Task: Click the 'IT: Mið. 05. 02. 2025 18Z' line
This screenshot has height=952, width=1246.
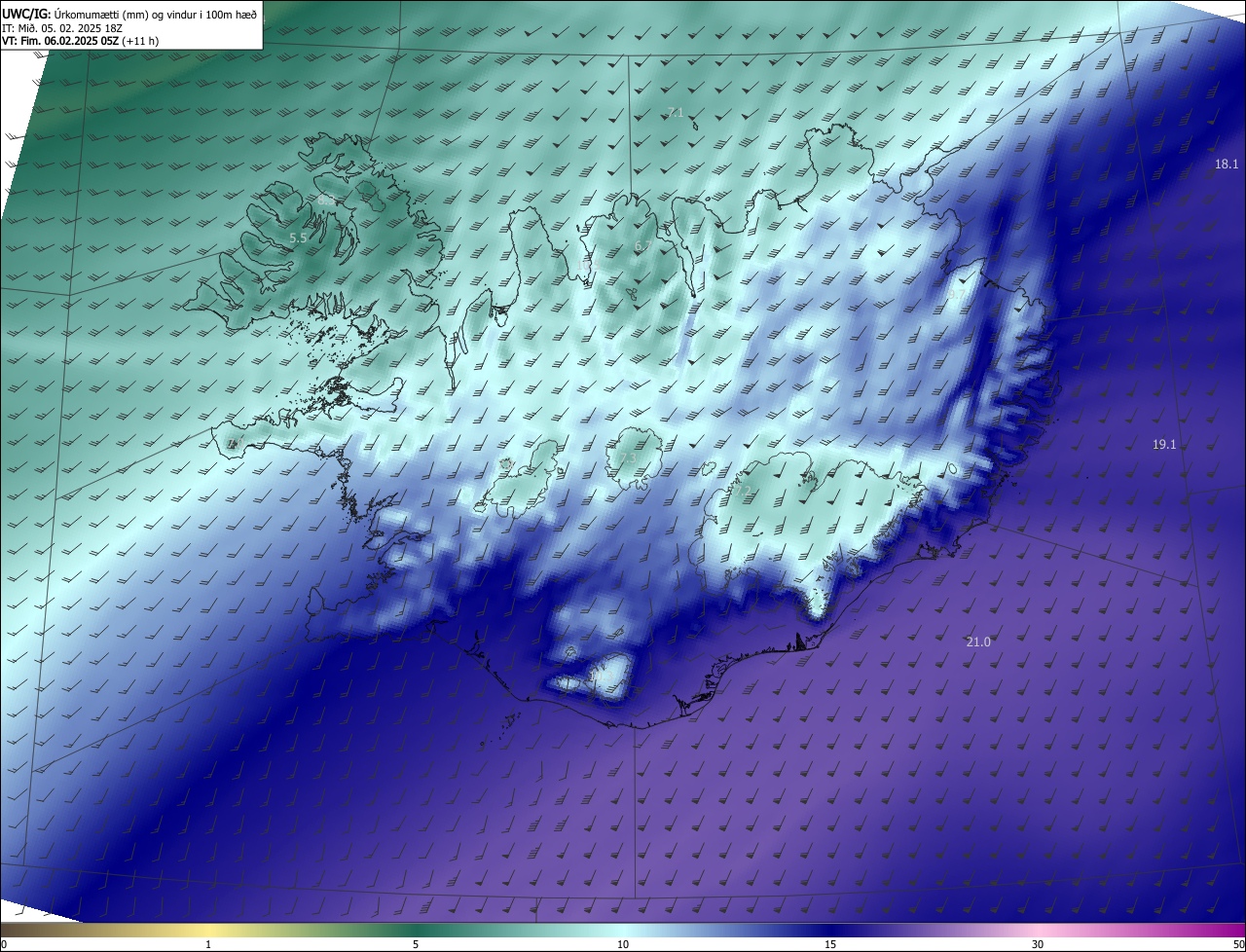Action: point(62,27)
